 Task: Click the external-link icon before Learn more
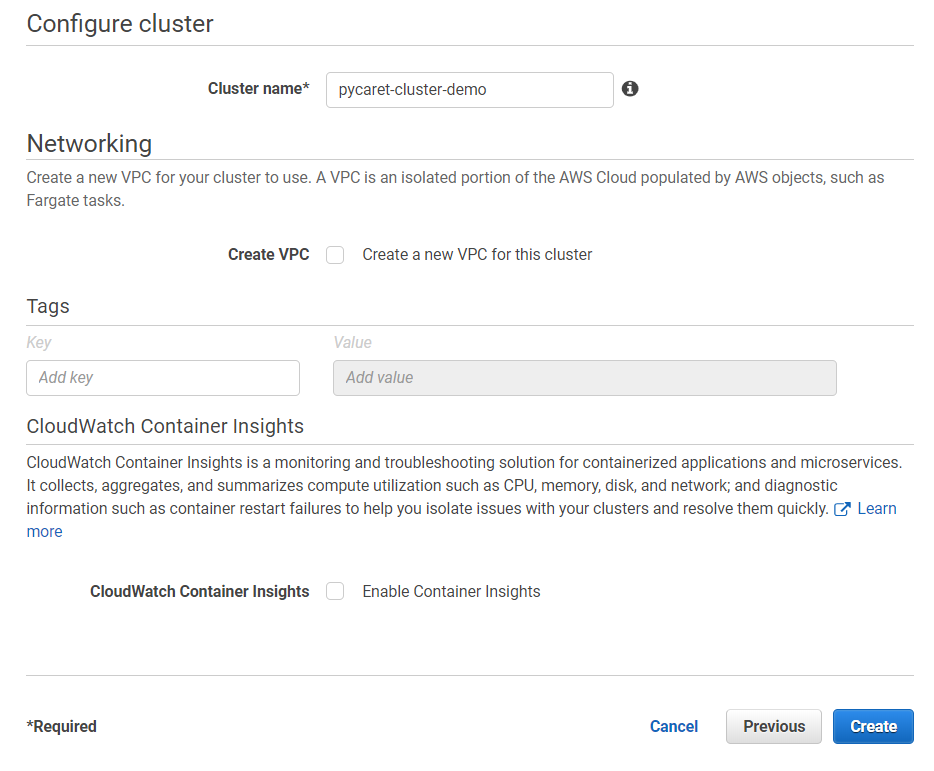tap(842, 509)
